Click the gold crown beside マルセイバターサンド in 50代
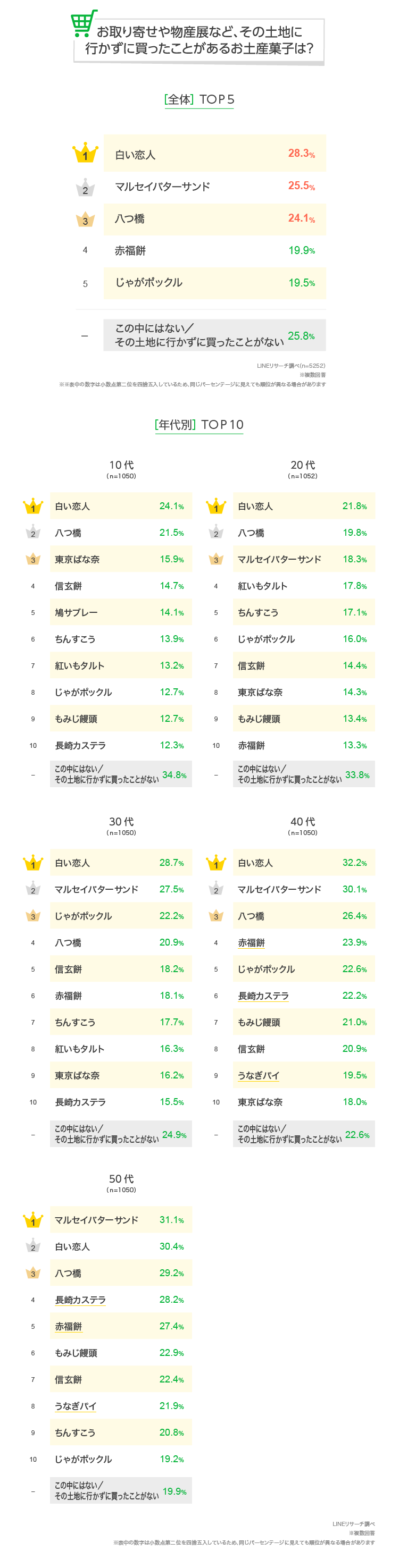 (x=33, y=1220)
